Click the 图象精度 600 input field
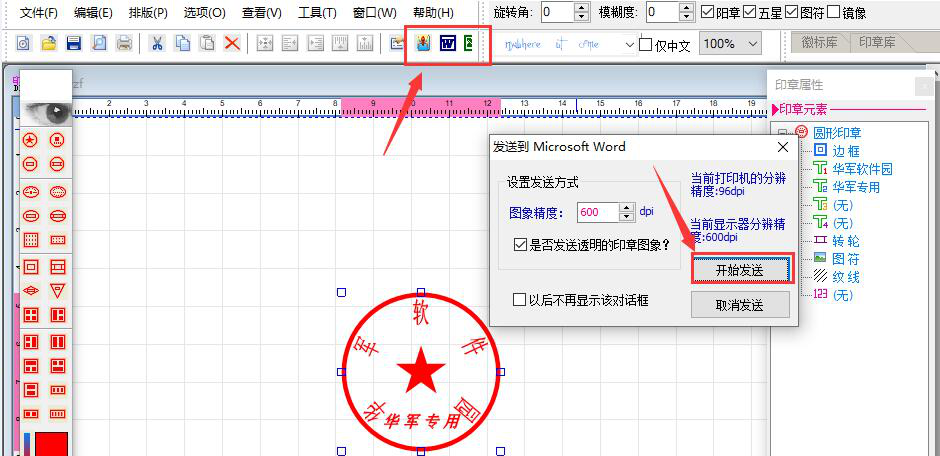 [598, 212]
